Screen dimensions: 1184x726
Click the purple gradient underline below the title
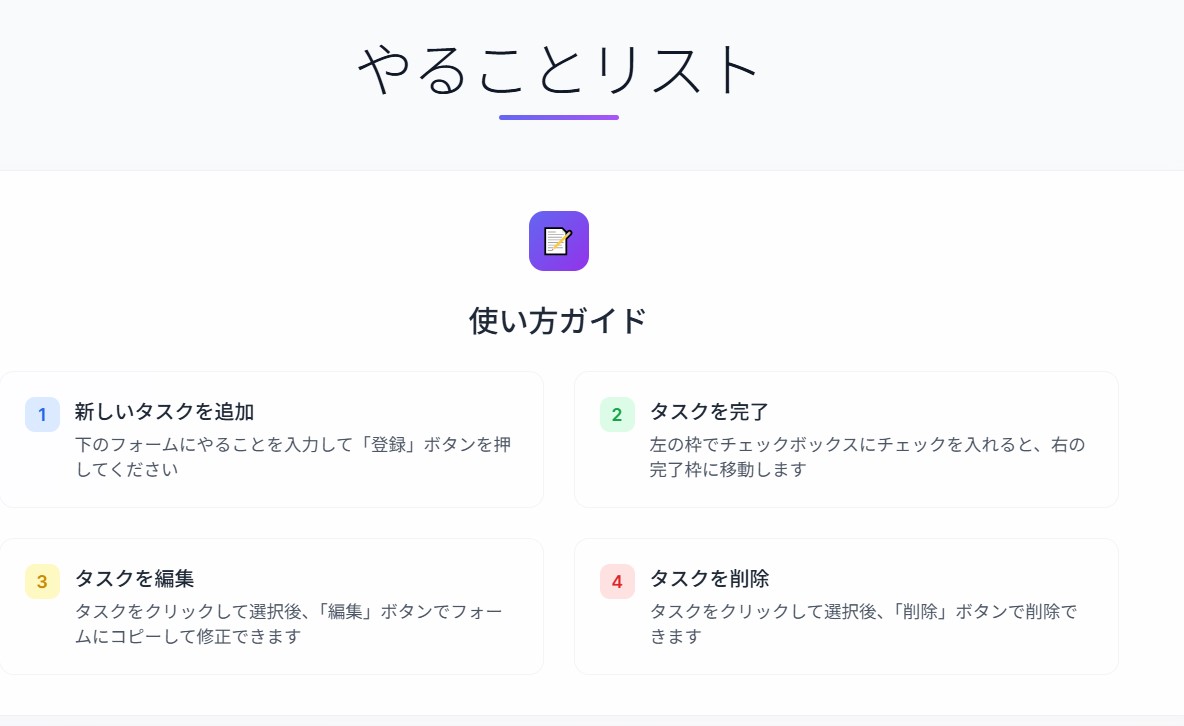[x=558, y=119]
